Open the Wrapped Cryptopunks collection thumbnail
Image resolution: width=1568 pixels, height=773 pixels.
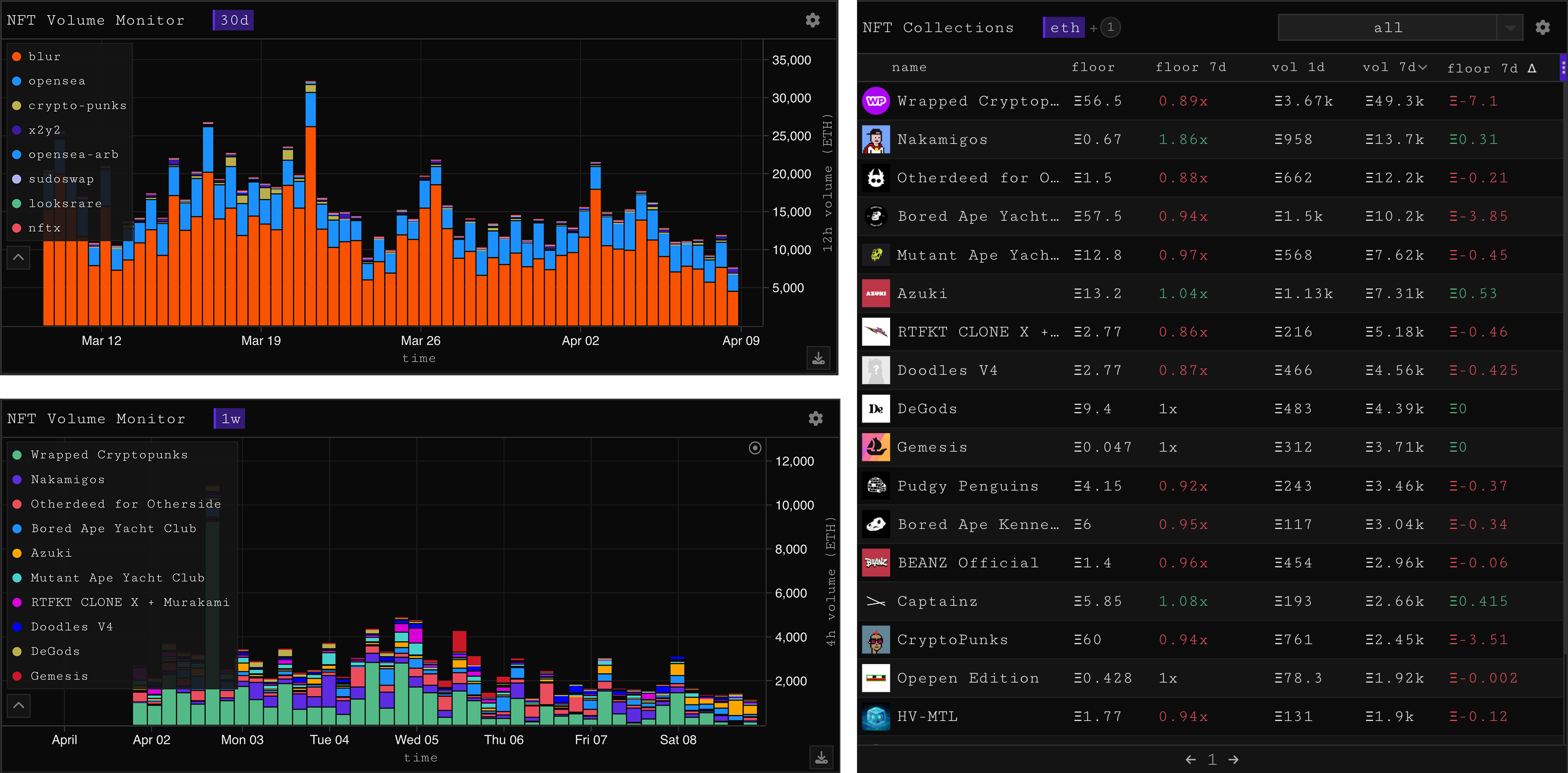(875, 101)
